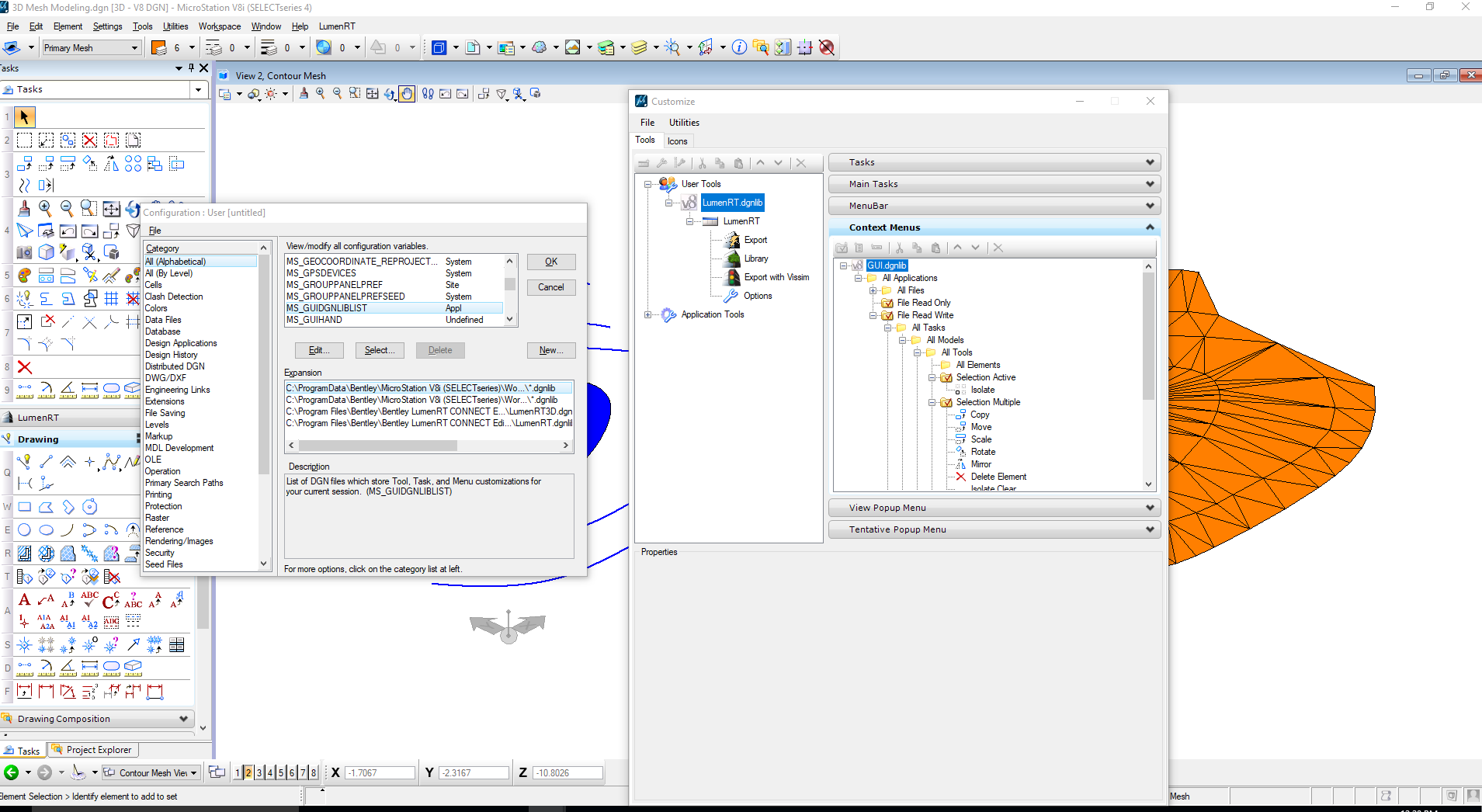The image size is (1482, 812).
Task: Click the Paste icon in Context Menus toolbar
Action: pyautogui.click(x=935, y=248)
